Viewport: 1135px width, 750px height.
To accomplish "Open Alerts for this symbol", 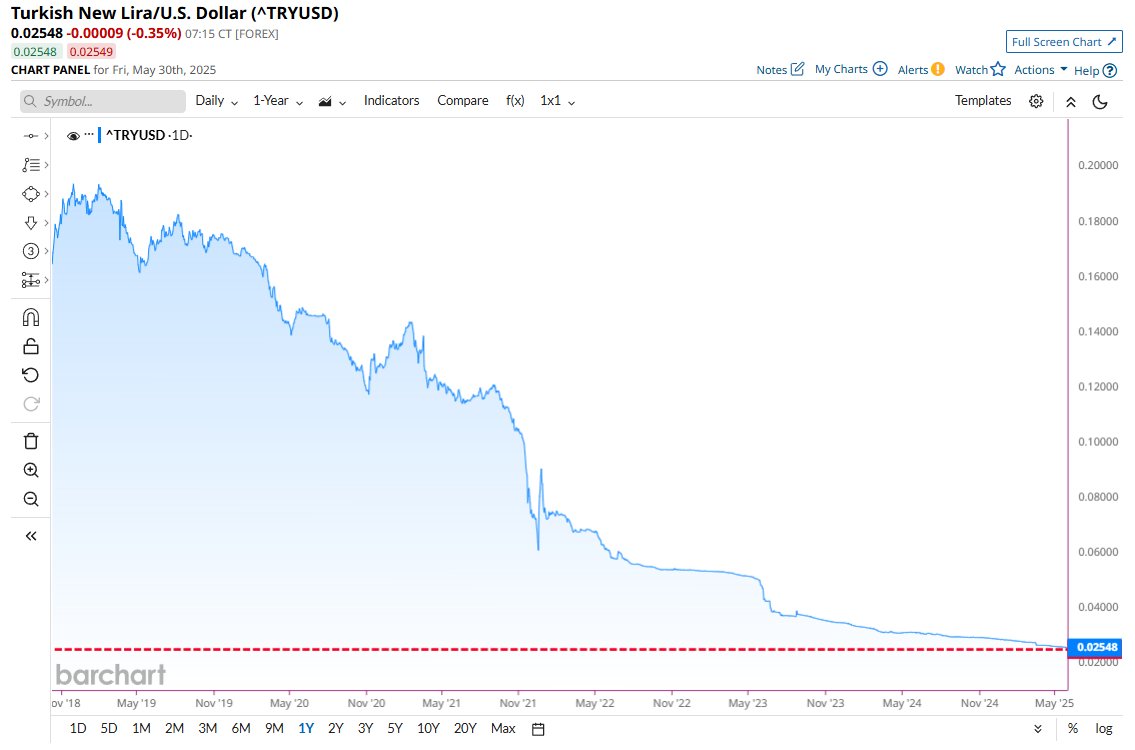I will pyautogui.click(x=921, y=69).
